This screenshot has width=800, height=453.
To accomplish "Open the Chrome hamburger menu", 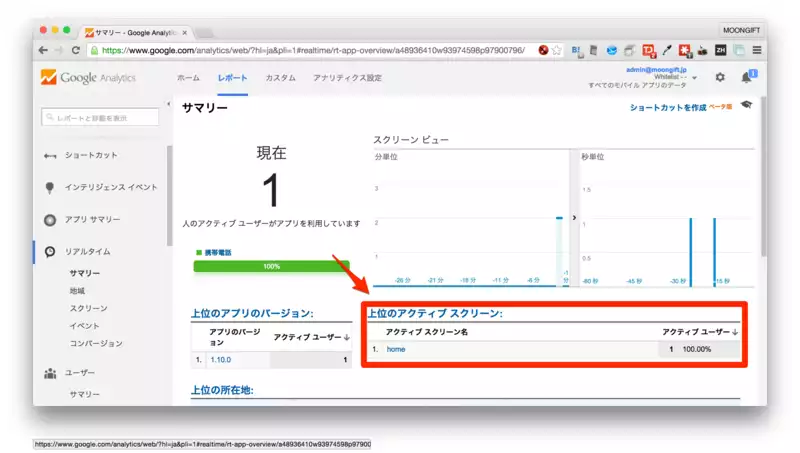I will pos(757,50).
